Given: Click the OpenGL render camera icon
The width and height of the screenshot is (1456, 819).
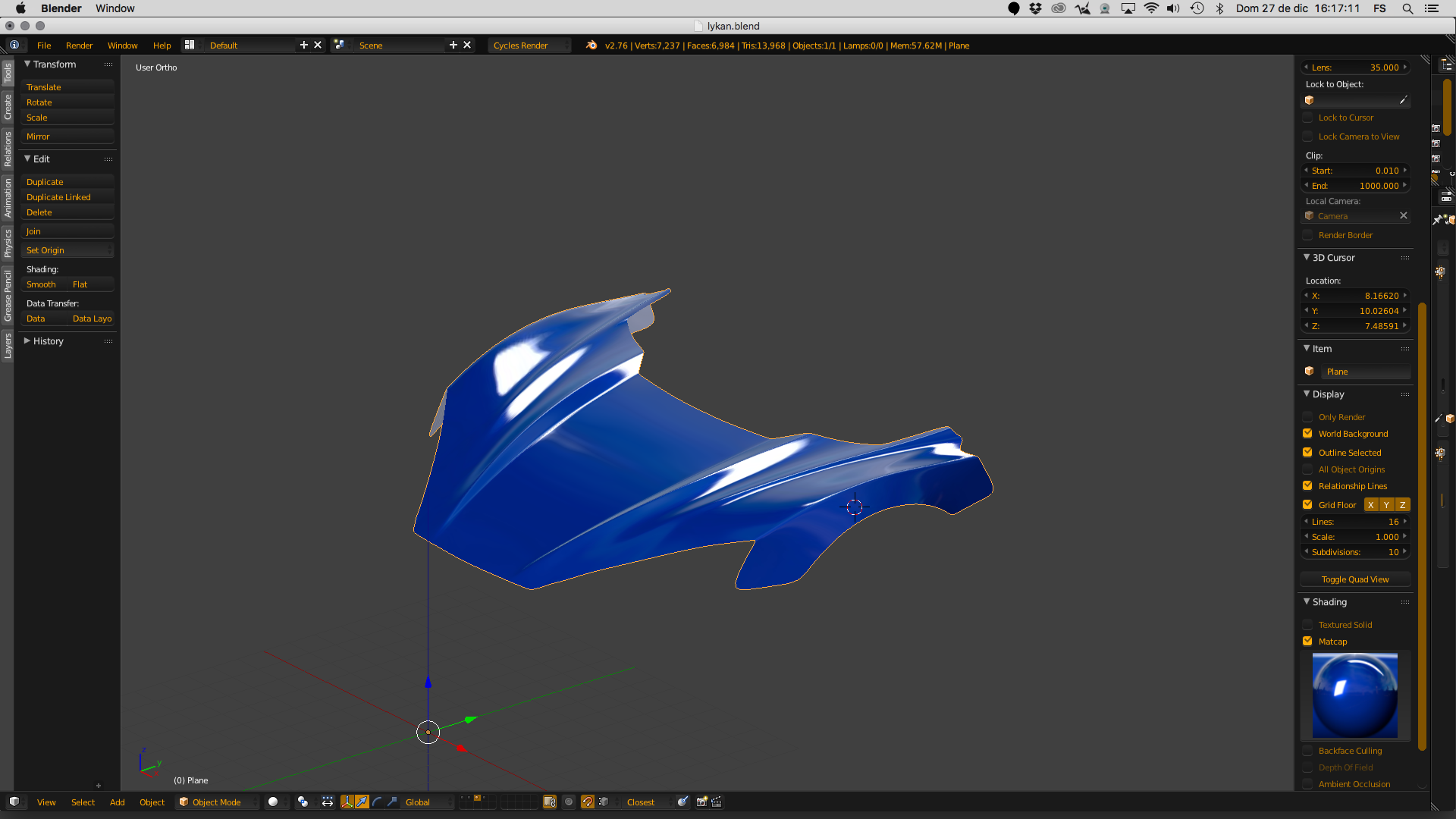Looking at the screenshot, I should pyautogui.click(x=701, y=802).
